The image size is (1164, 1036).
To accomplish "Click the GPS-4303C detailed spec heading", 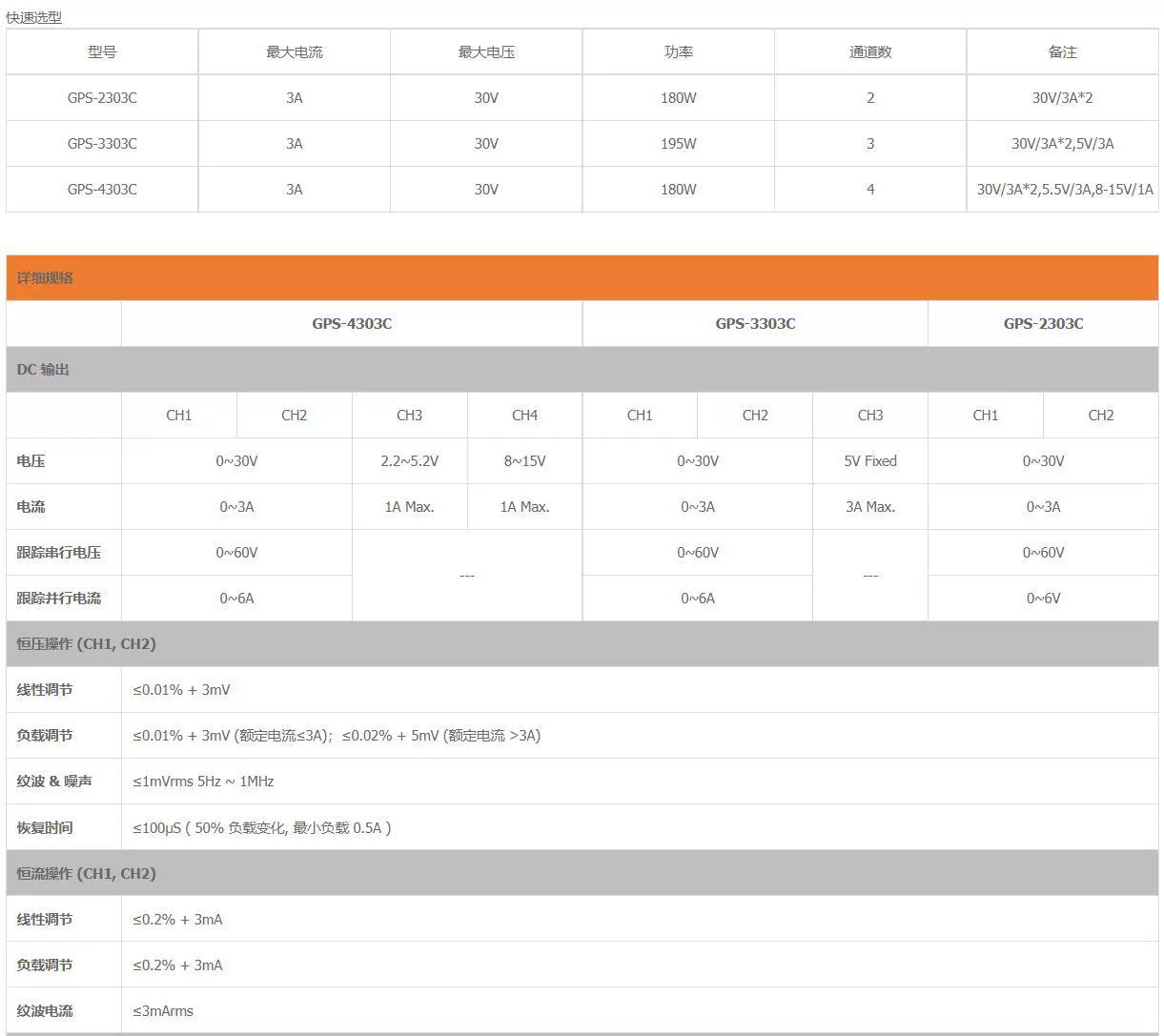I will pyautogui.click(x=352, y=324).
